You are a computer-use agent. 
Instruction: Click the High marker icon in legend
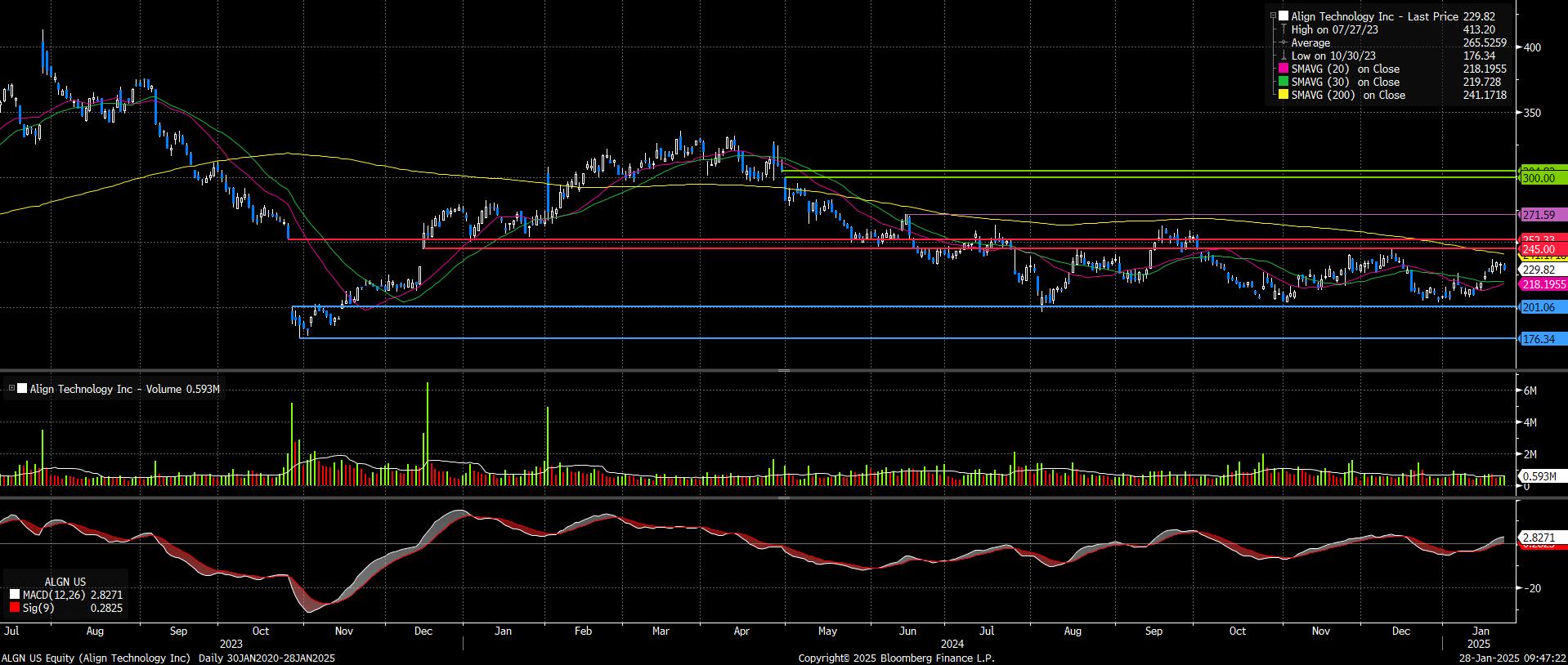[x=1284, y=29]
